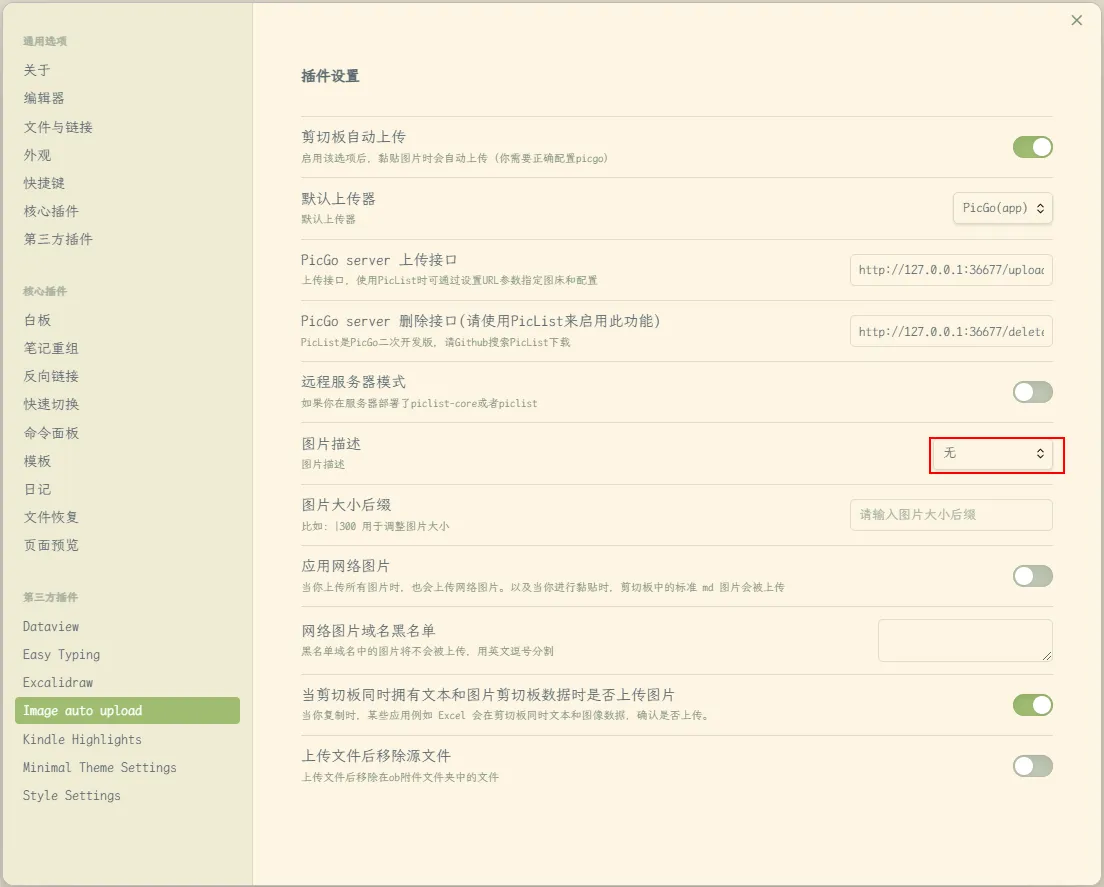Turn on 应用网络图片 switch
The width and height of the screenshot is (1104, 887).
point(1032,576)
